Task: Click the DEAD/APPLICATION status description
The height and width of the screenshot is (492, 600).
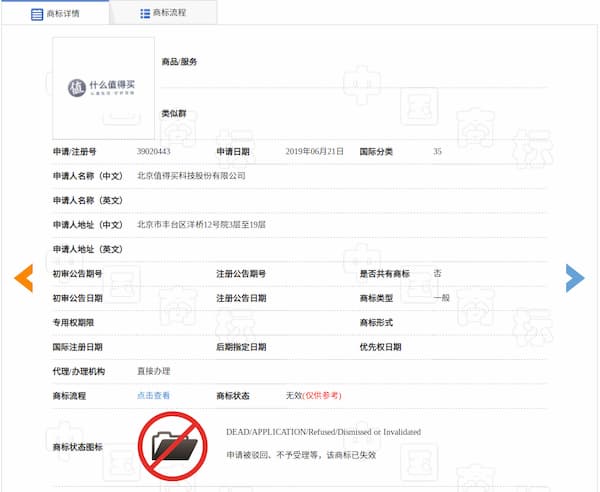Action: [x=323, y=432]
